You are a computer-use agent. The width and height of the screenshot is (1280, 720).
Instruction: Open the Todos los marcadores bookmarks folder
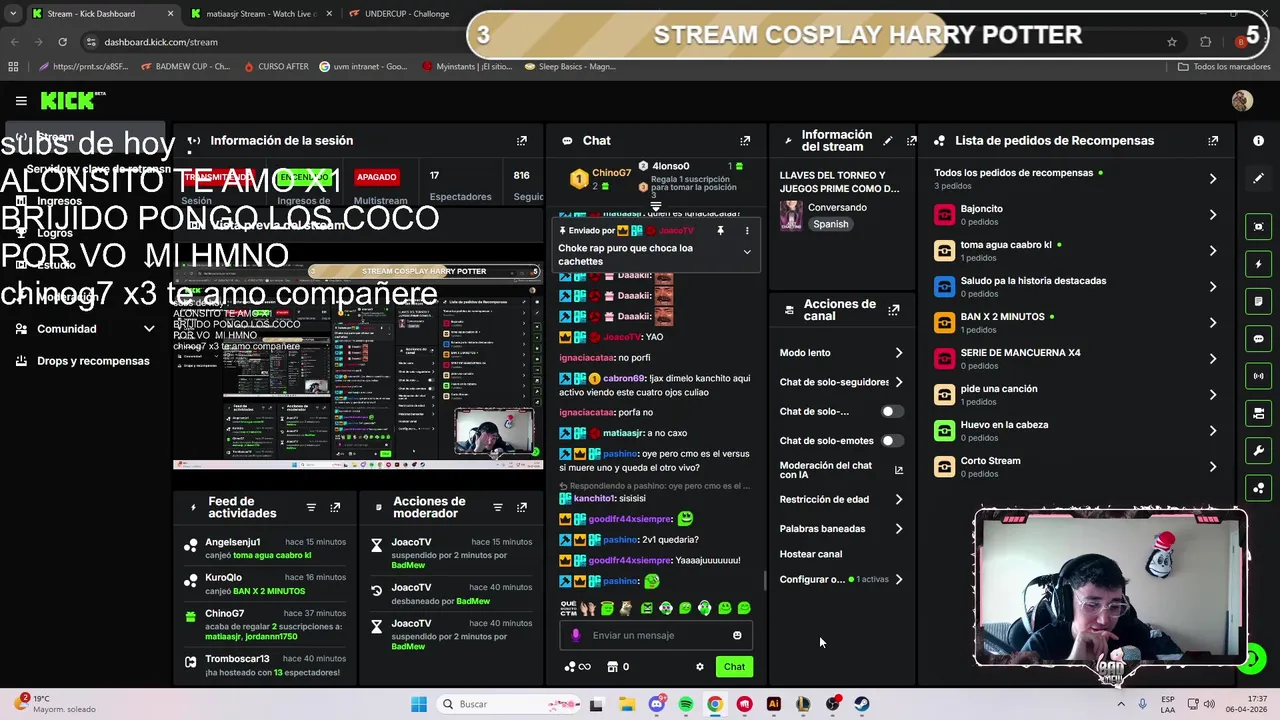tap(1224, 67)
